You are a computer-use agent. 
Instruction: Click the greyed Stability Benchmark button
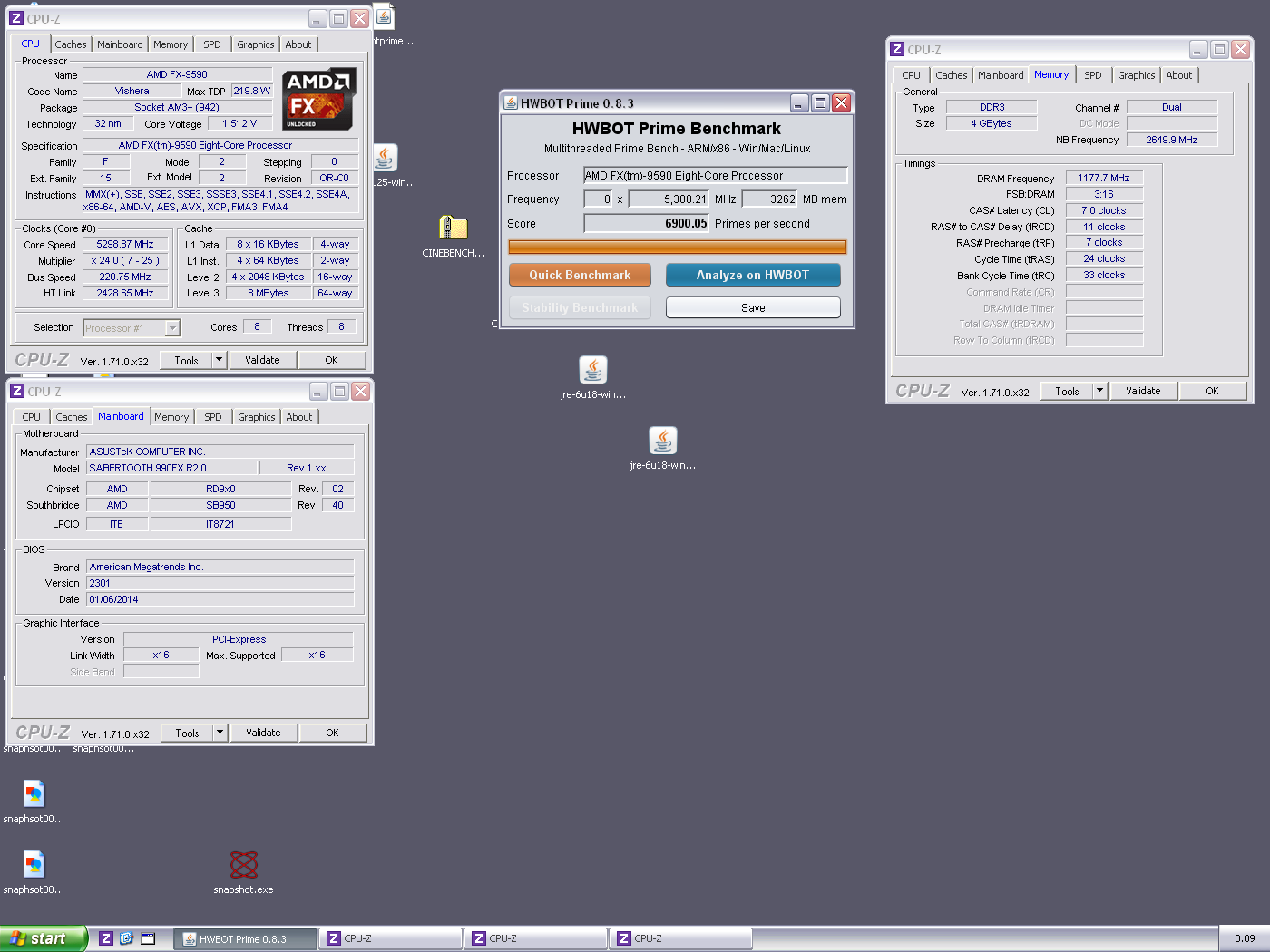[x=580, y=307]
